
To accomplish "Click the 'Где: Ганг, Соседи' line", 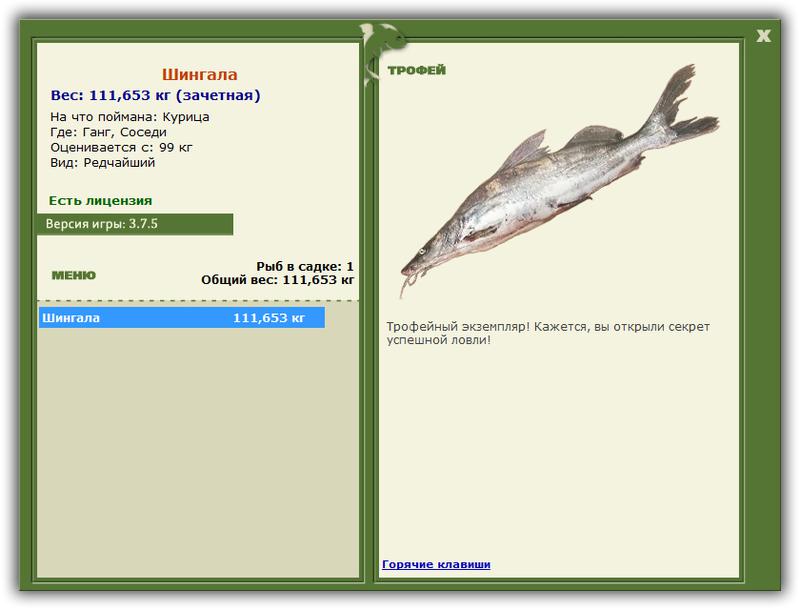I will [x=108, y=132].
